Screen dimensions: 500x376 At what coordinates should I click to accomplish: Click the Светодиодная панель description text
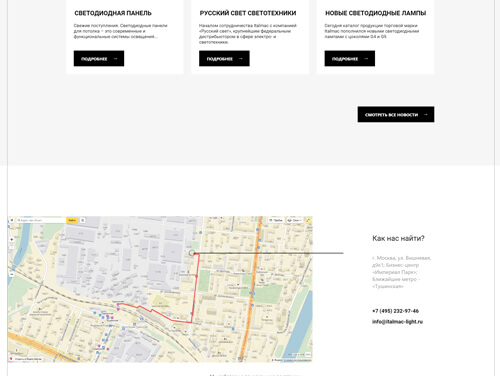pyautogui.click(x=120, y=31)
